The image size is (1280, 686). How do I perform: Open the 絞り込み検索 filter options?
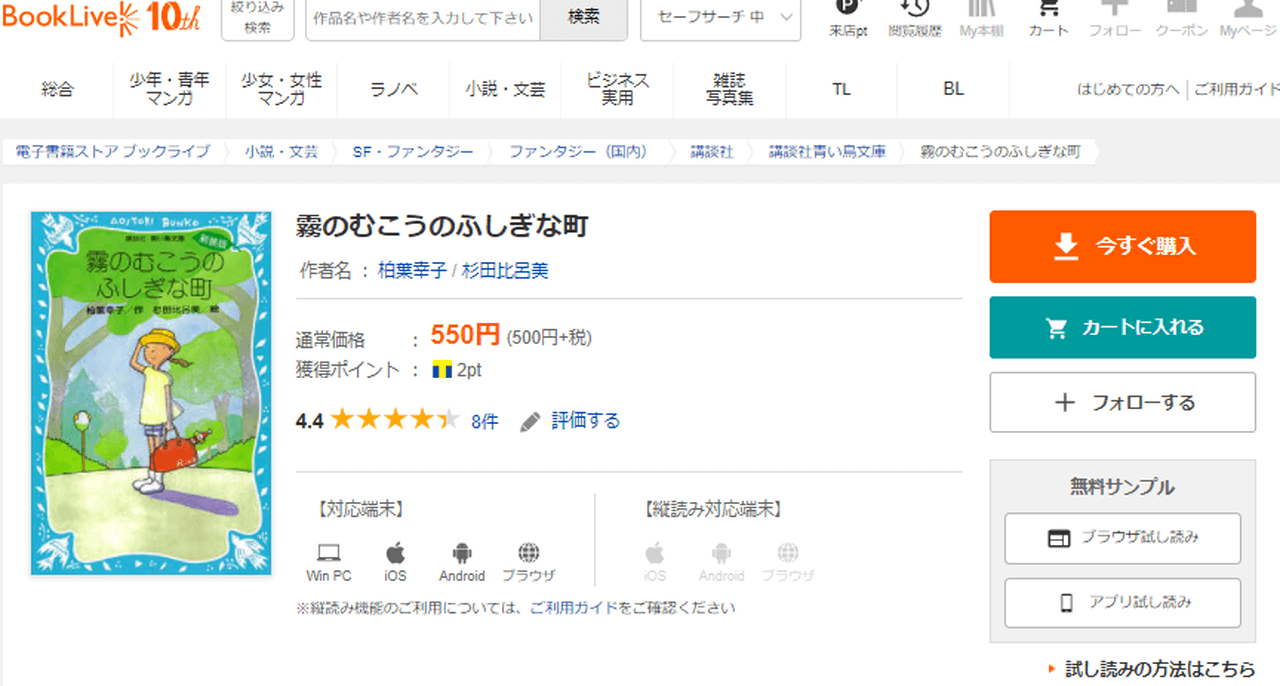[257, 17]
